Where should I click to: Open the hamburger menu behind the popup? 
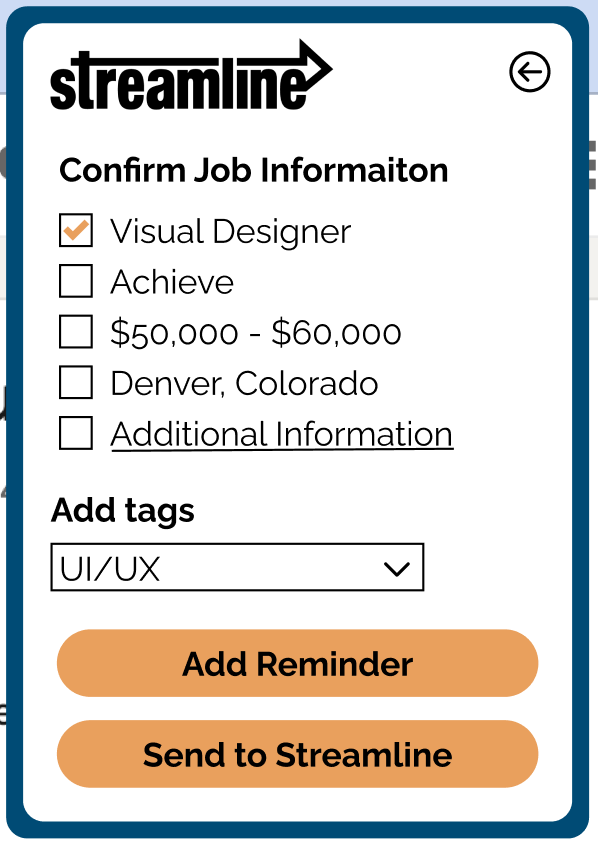click(x=592, y=167)
